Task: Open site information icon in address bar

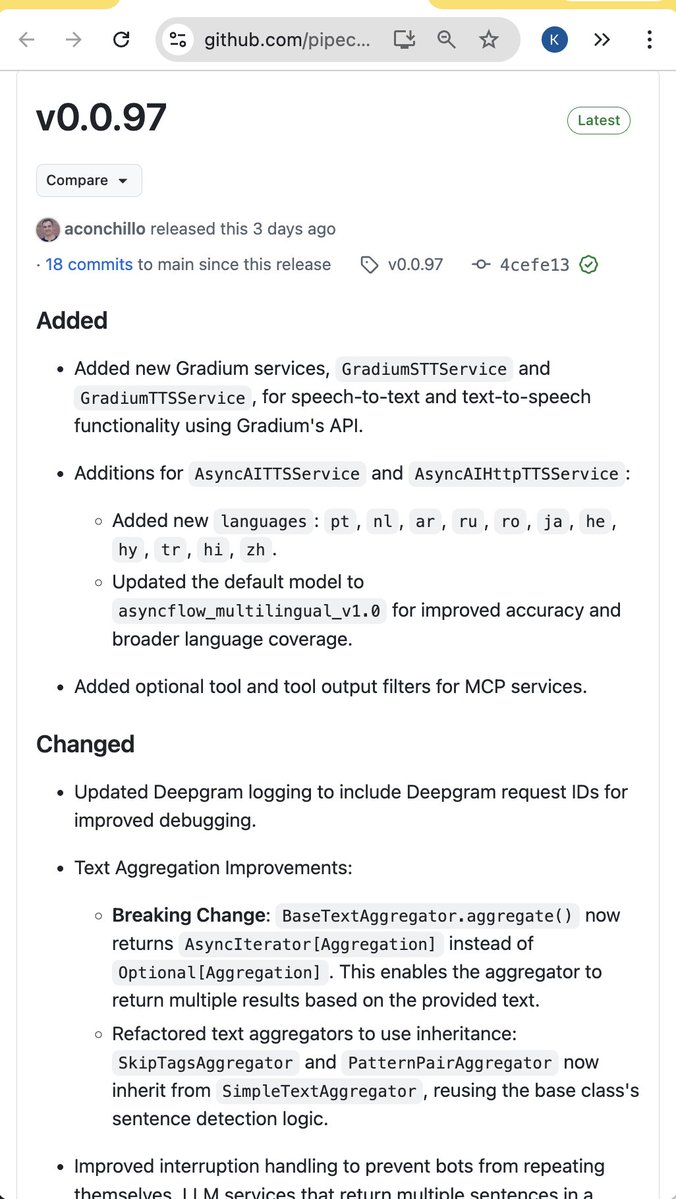Action: (178, 40)
